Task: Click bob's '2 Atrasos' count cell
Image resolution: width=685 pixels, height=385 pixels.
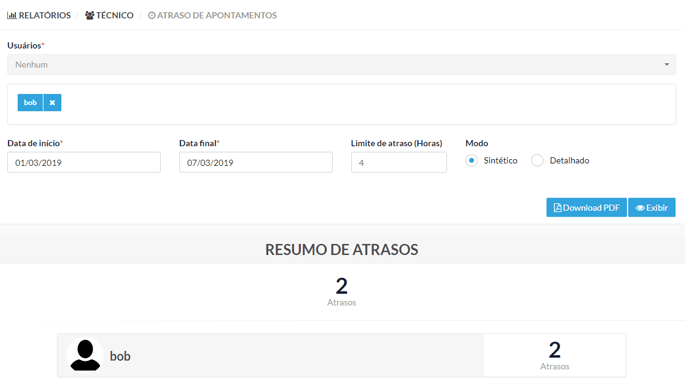Action: pyautogui.click(x=555, y=355)
